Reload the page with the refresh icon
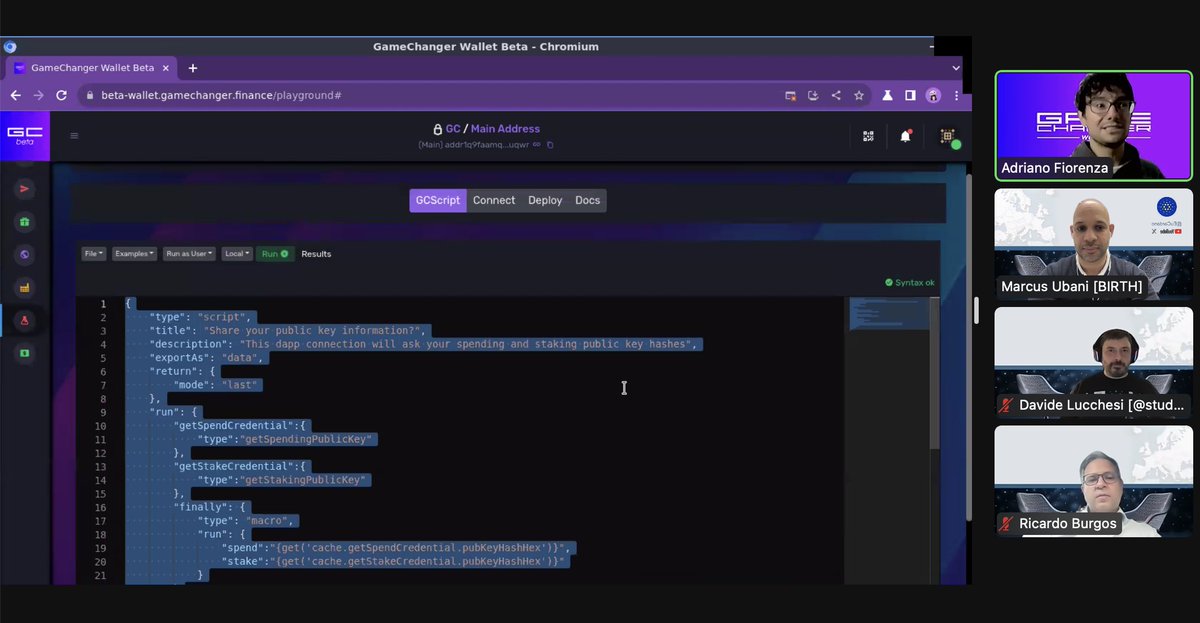 click(x=61, y=95)
